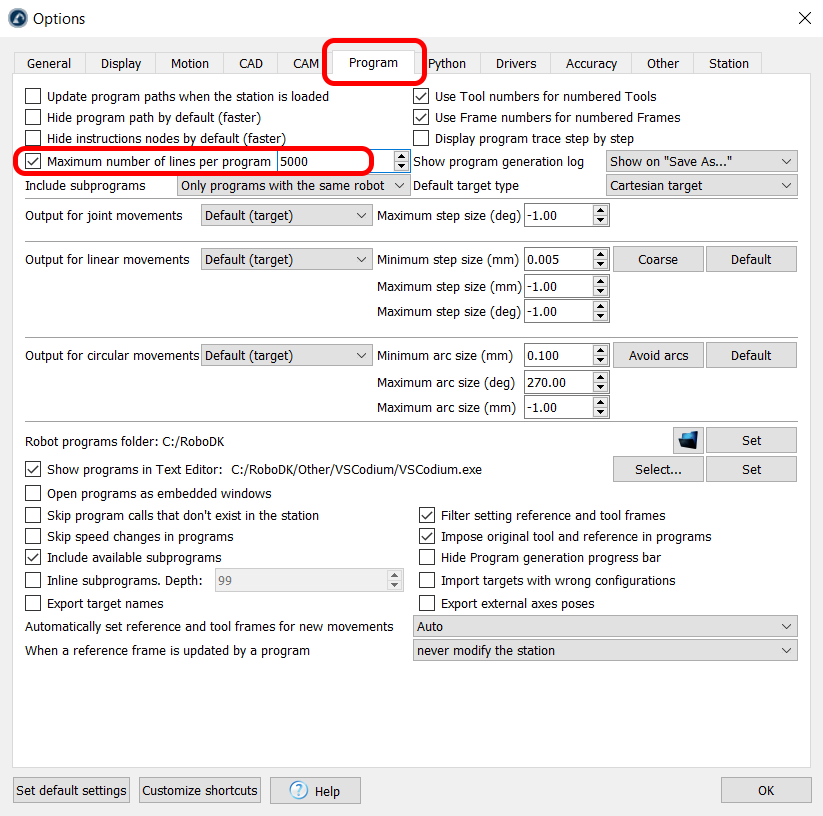Increase joint movement maximum step size
Image resolution: width=823 pixels, height=816 pixels.
click(x=600, y=210)
